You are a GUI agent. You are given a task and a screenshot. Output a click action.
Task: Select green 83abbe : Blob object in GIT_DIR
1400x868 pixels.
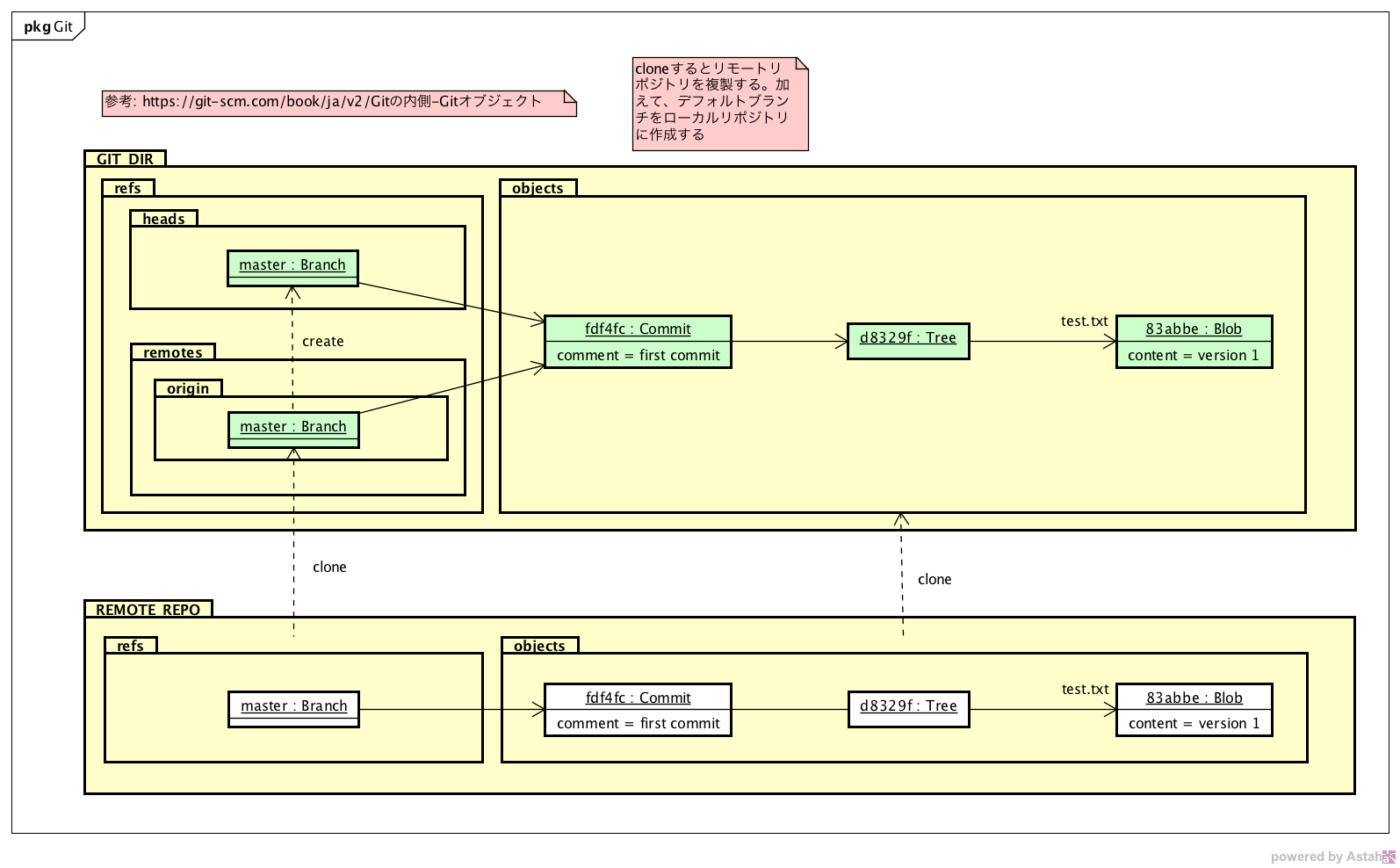[x=1193, y=342]
